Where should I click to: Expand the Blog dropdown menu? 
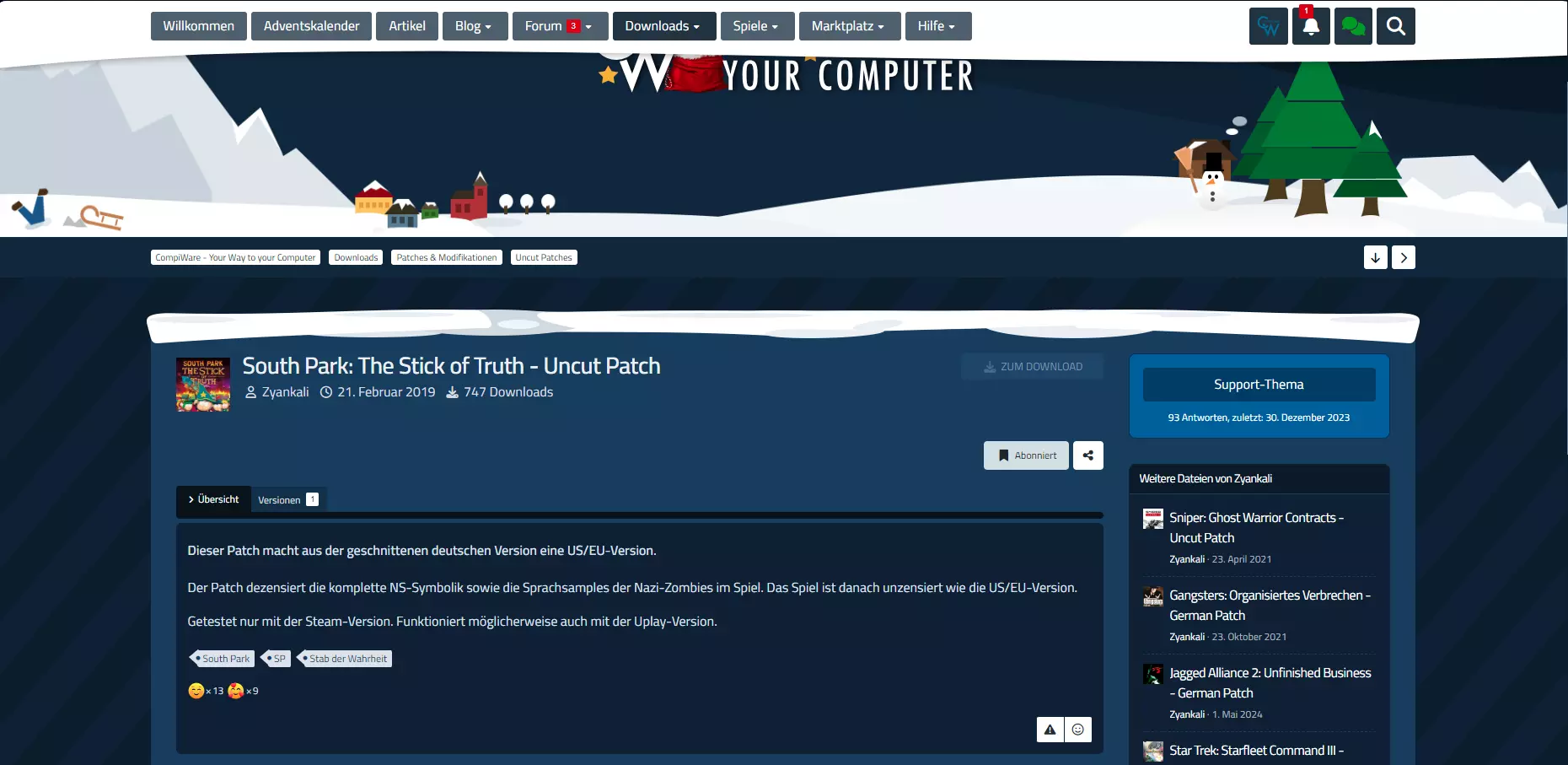pyautogui.click(x=475, y=26)
